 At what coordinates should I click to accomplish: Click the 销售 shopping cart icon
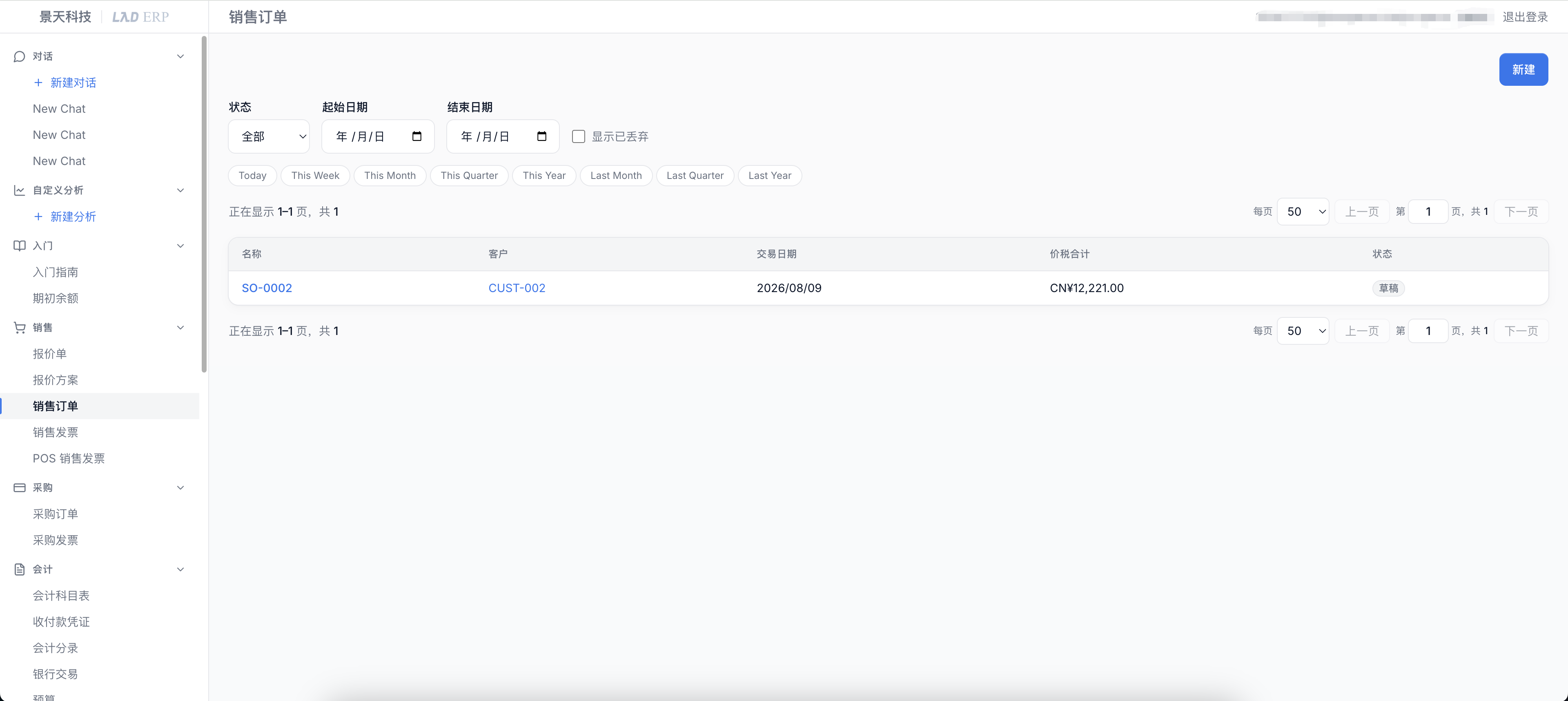[20, 327]
